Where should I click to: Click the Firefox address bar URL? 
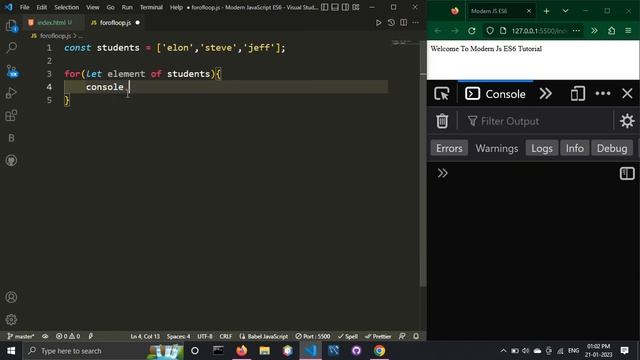pyautogui.click(x=540, y=31)
